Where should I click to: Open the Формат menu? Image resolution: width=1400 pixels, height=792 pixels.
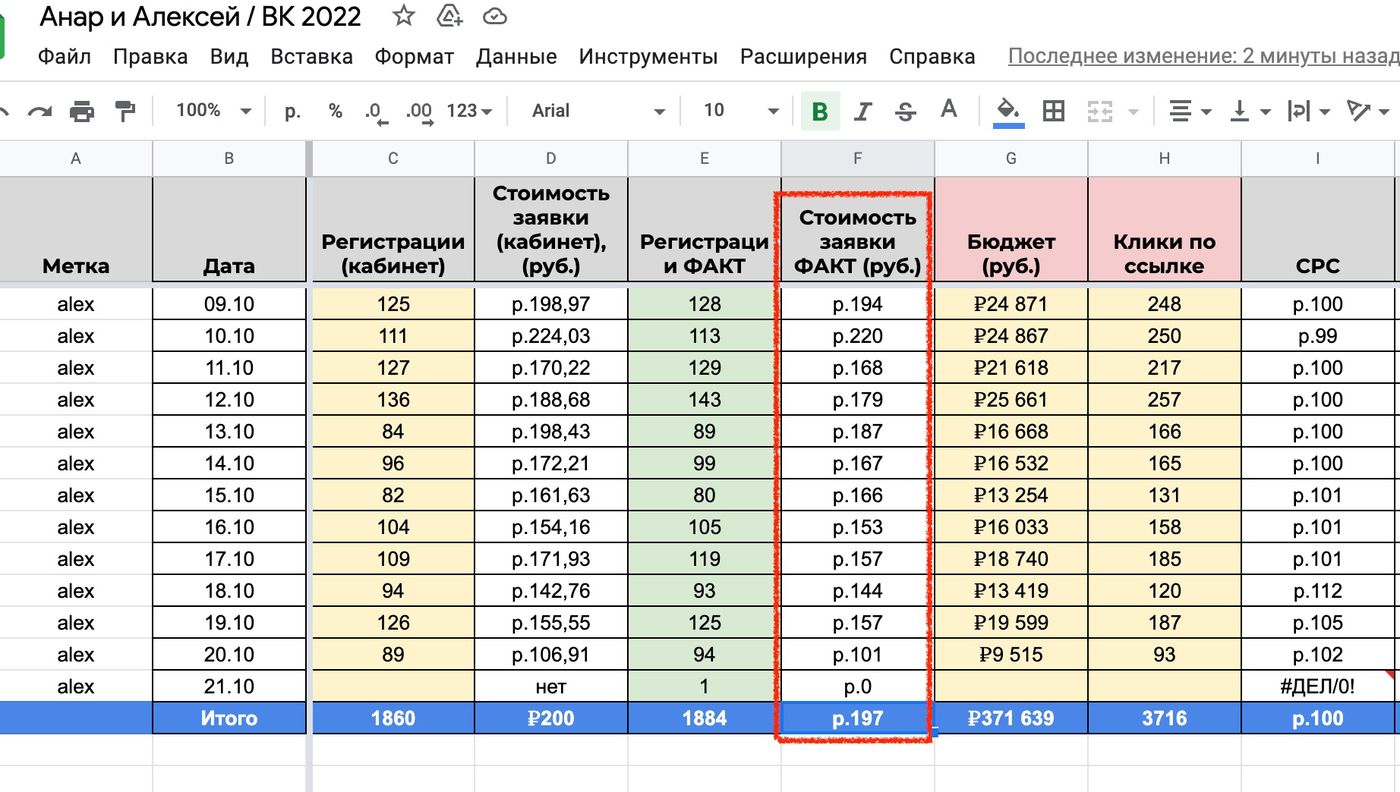pos(415,57)
